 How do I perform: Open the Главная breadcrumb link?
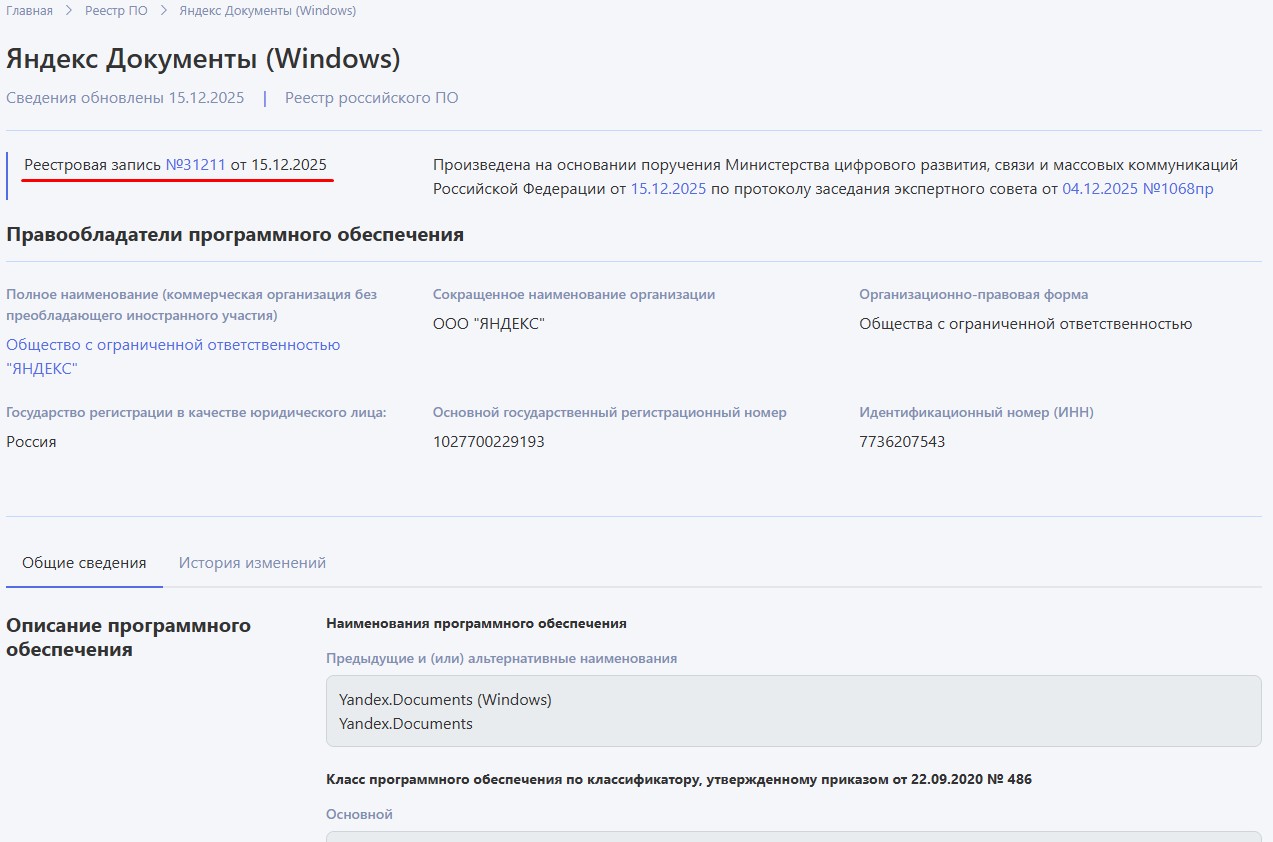click(29, 11)
